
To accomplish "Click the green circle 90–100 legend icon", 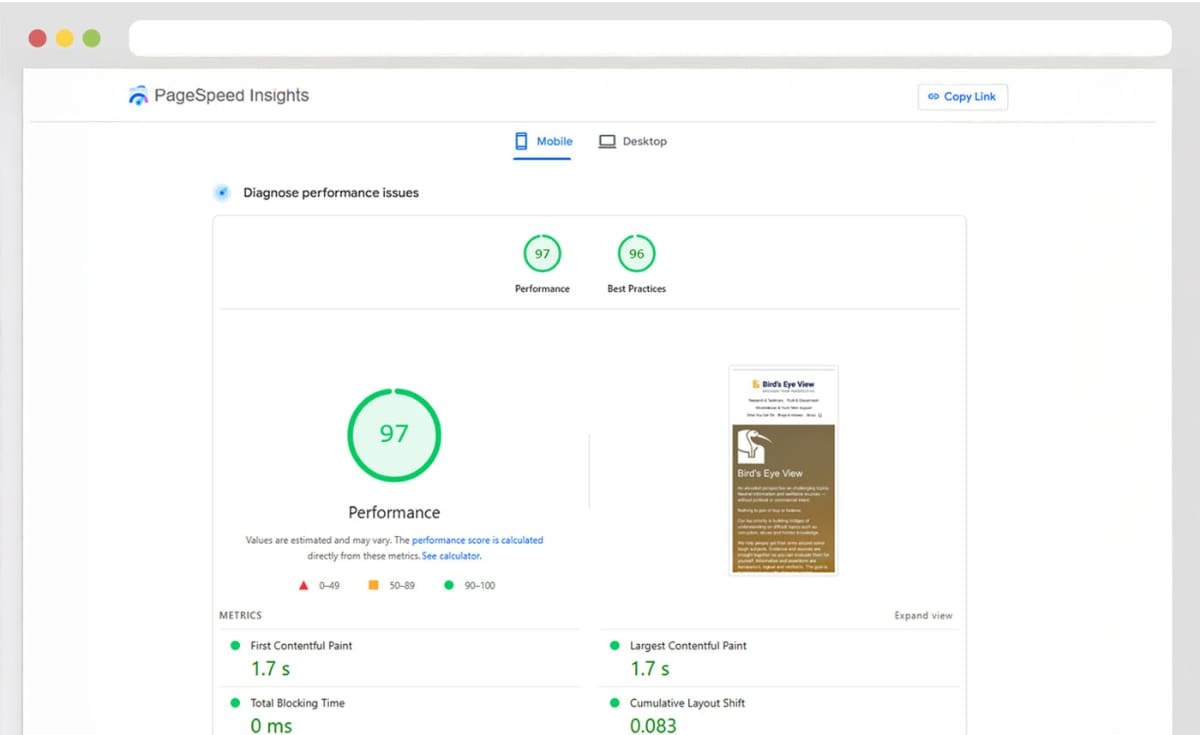I will point(448,585).
